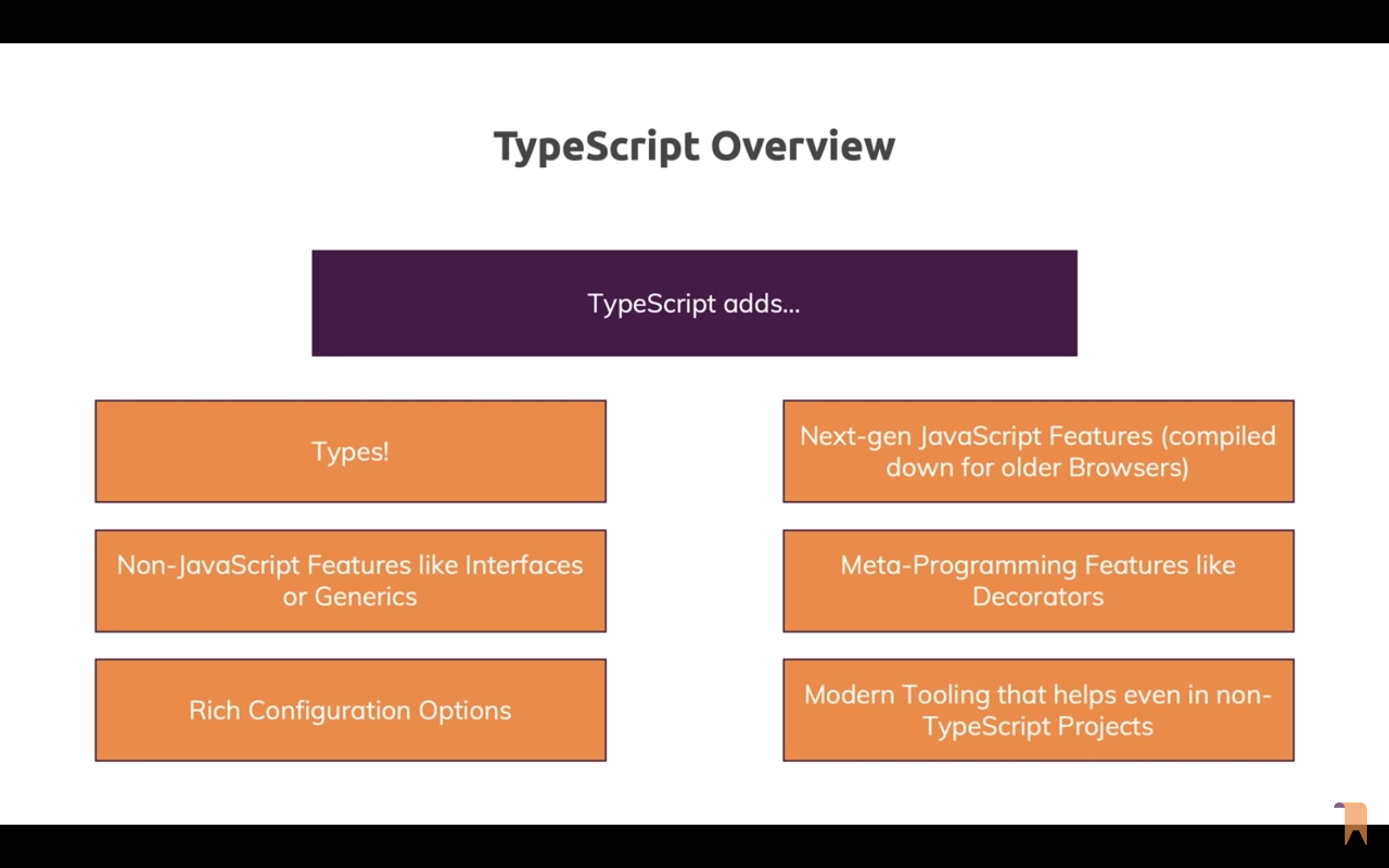Image resolution: width=1389 pixels, height=868 pixels.
Task: Click the bottom black letterbox bar
Action: click(694, 847)
